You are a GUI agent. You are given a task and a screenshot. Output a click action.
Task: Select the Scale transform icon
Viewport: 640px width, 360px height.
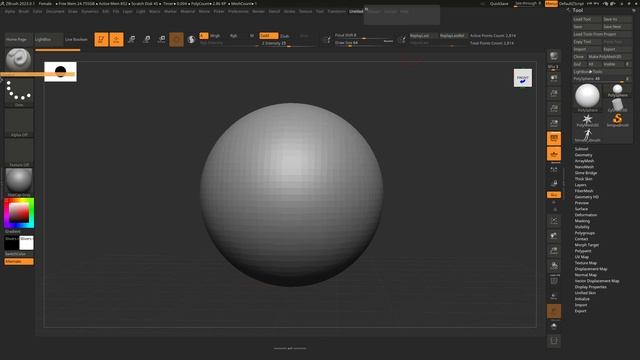[147, 39]
